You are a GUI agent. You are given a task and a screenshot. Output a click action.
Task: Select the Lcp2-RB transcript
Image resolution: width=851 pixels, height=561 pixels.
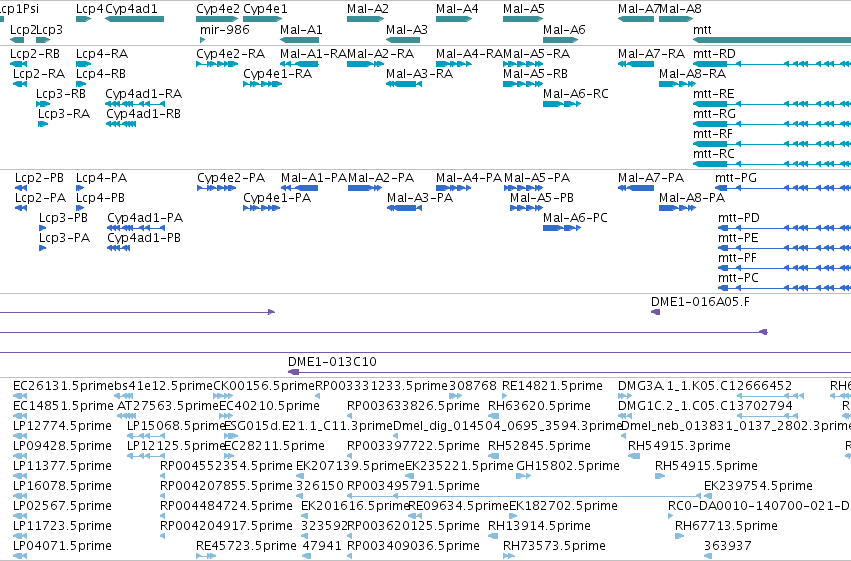pos(19,64)
